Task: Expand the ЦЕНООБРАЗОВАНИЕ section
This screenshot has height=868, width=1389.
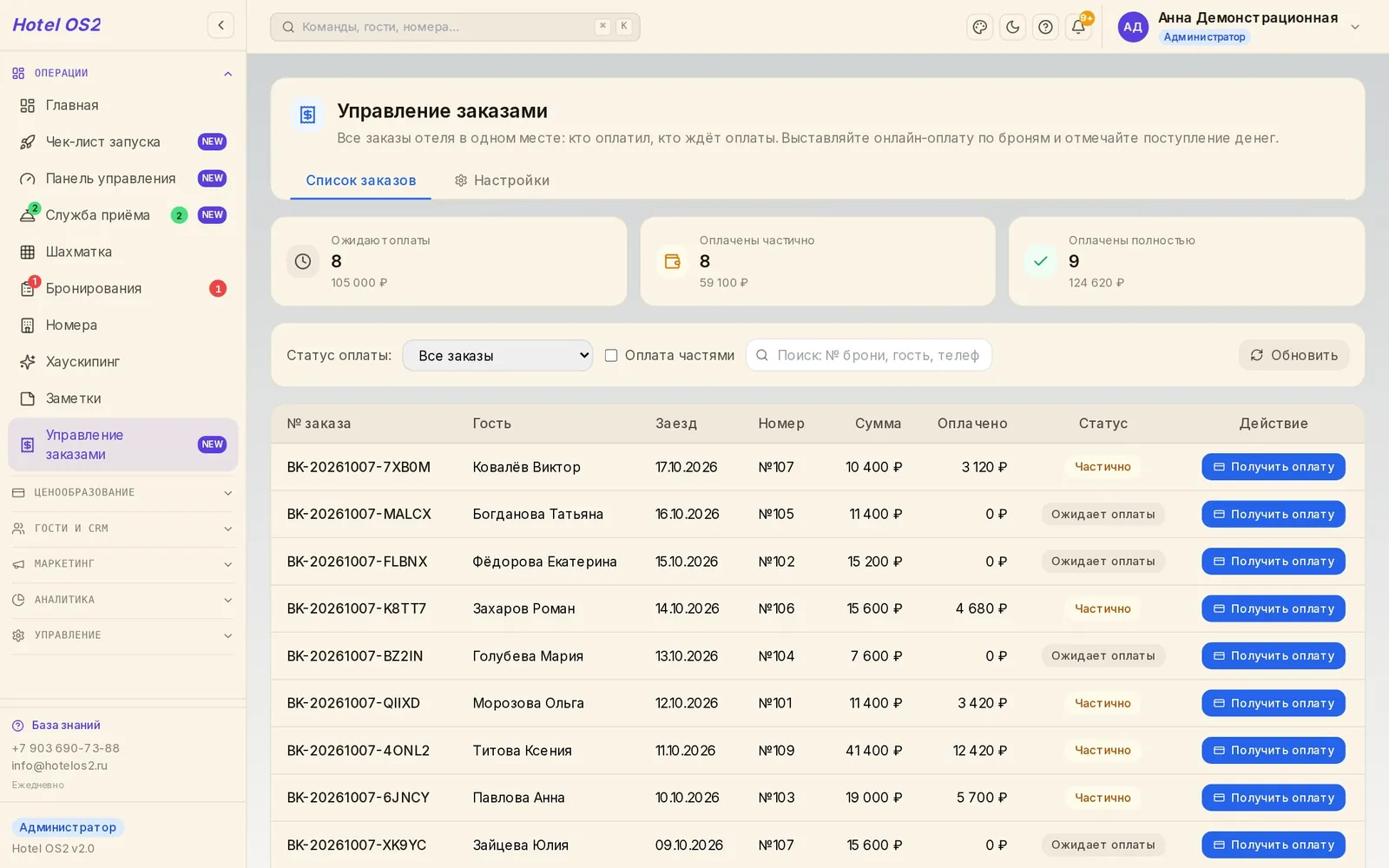Action: [123, 492]
